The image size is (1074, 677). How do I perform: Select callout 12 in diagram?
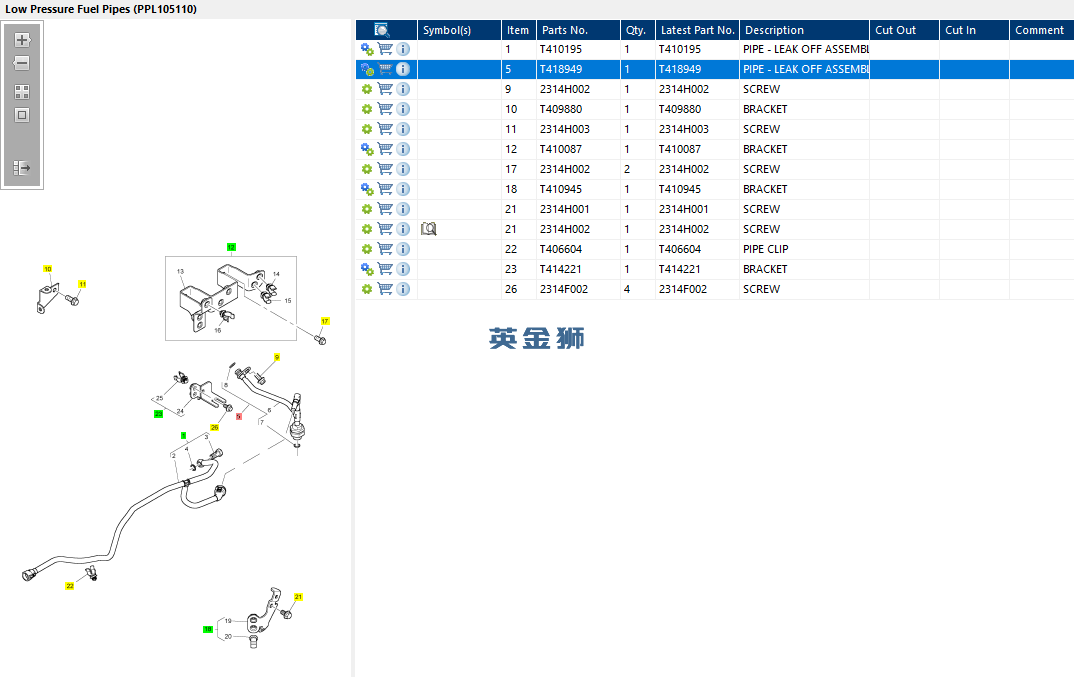(x=232, y=247)
